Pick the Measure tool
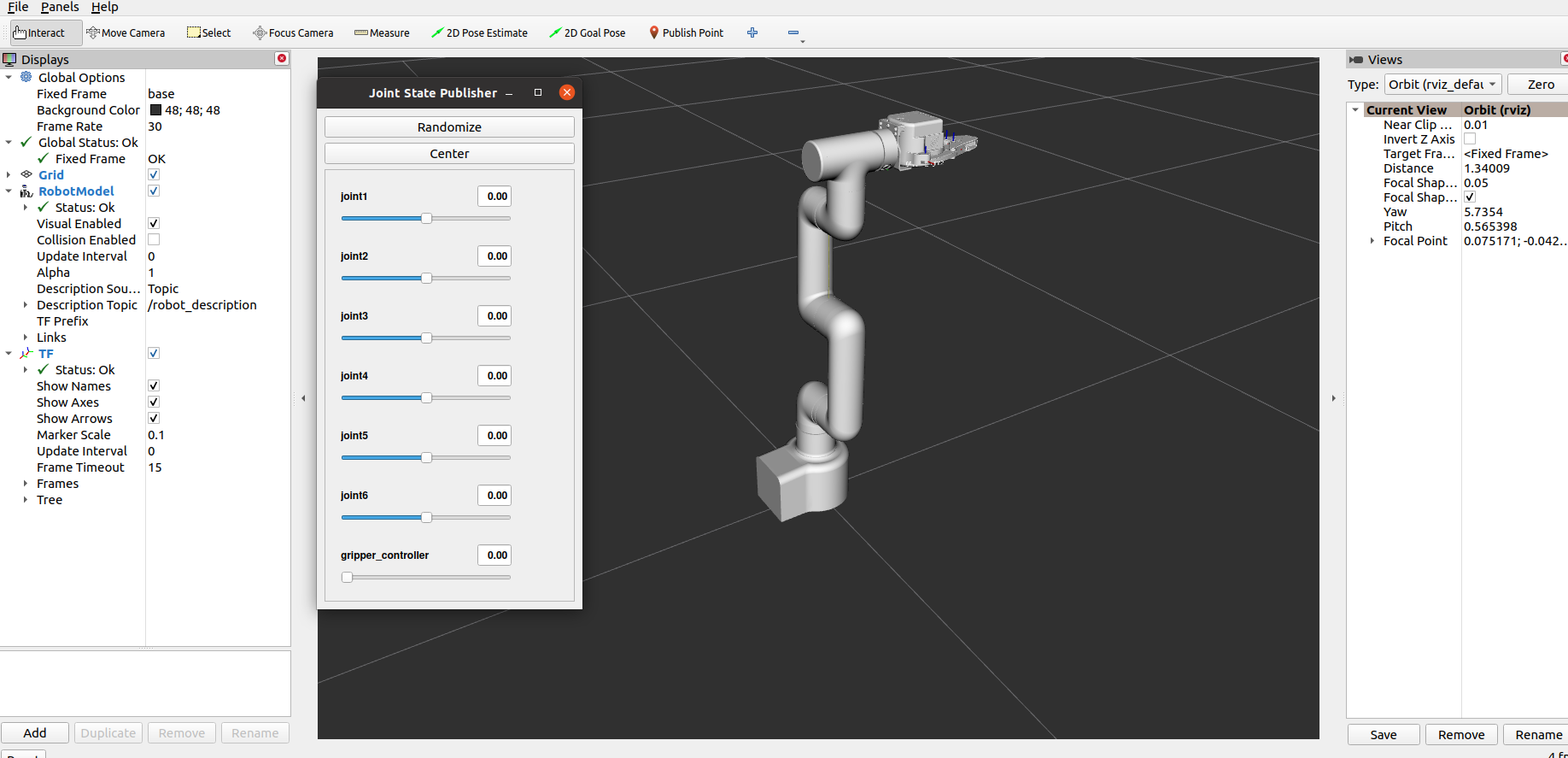The image size is (1568, 758). coord(382,33)
